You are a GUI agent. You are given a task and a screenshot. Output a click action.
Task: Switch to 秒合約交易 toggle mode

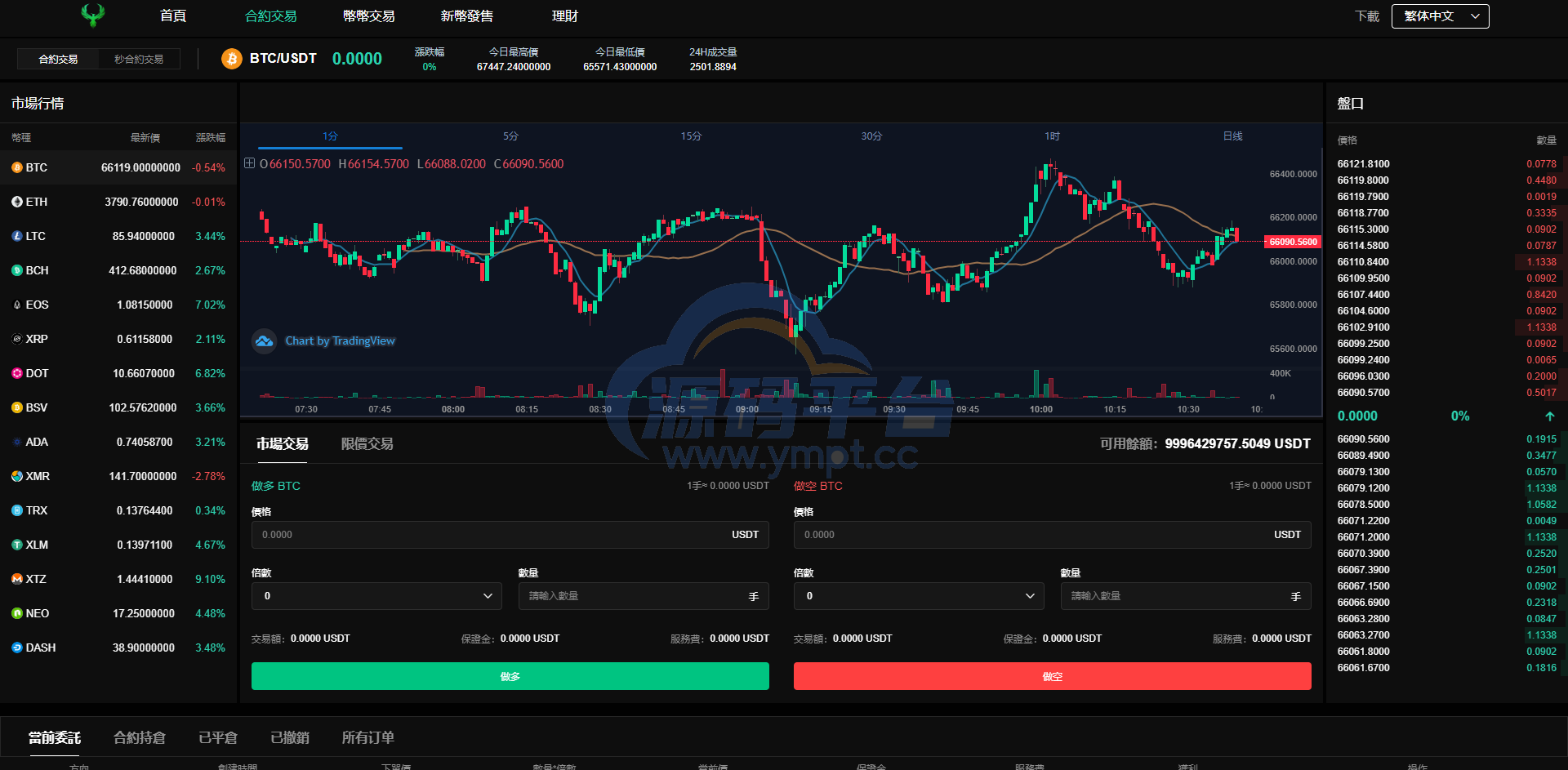coord(139,60)
